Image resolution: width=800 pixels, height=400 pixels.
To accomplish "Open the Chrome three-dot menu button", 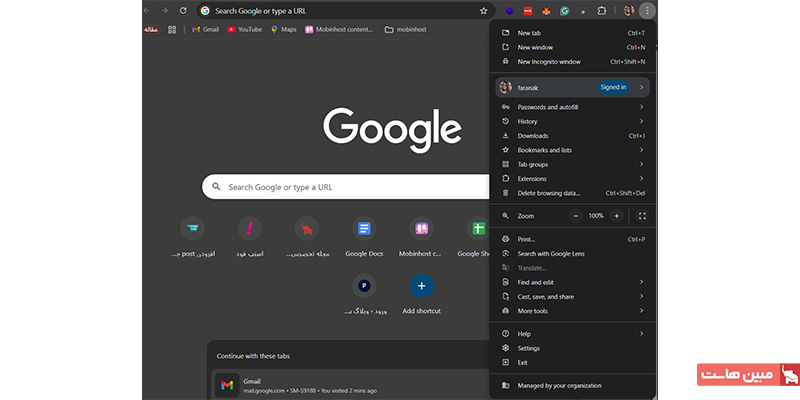I will [646, 10].
